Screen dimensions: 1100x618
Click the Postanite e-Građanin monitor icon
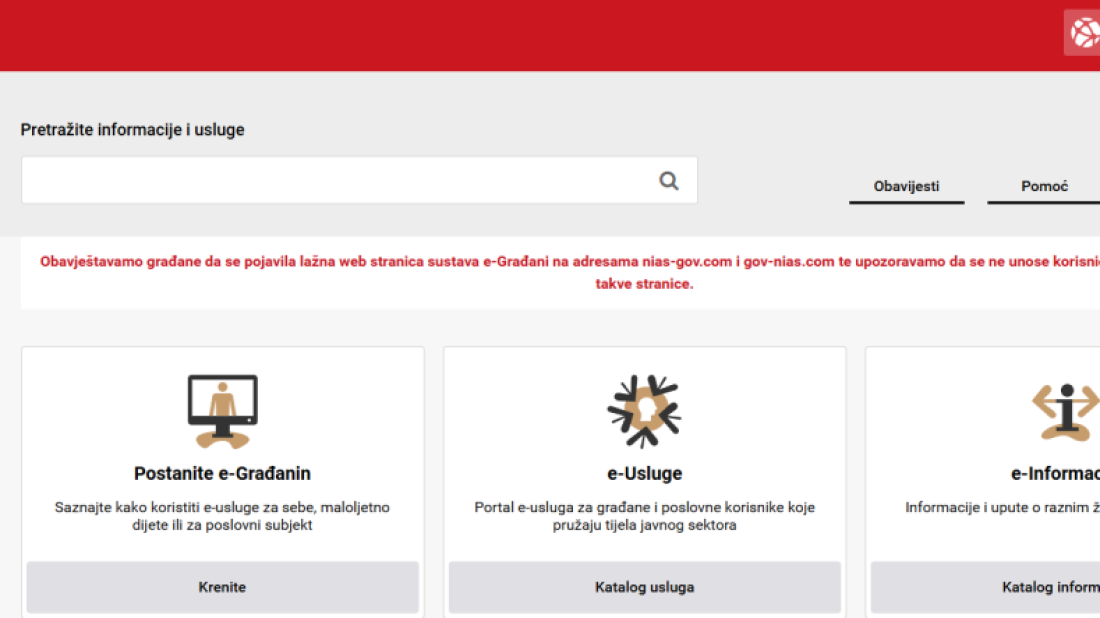click(222, 412)
